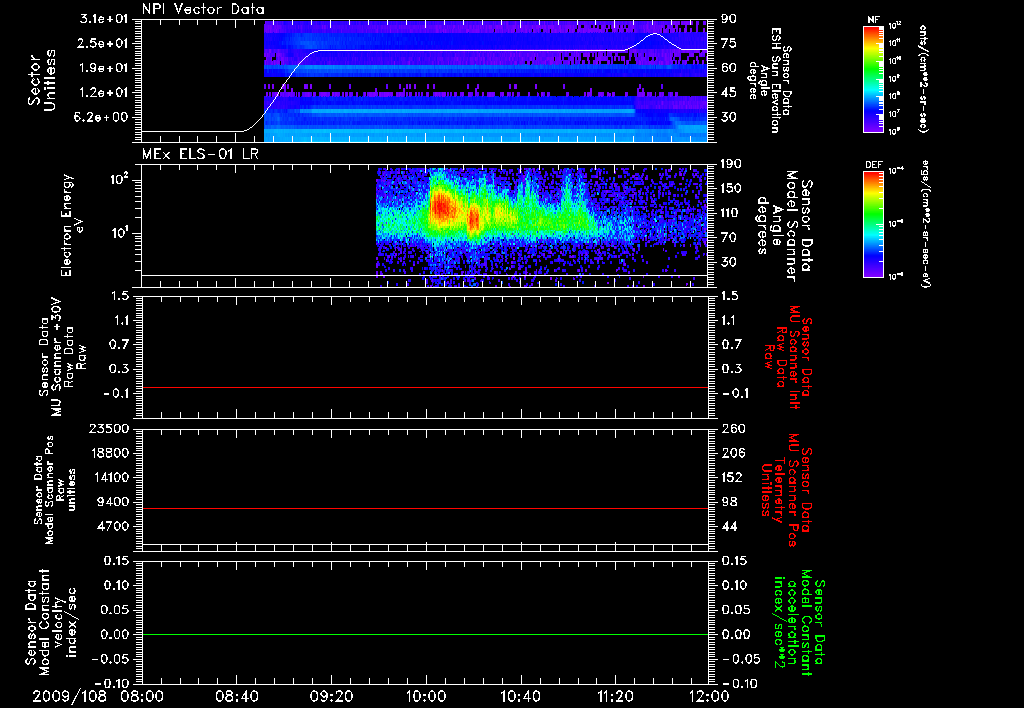Screen dimensions: 1024x708
Task: Click the 09:20 time tick label
Action: (331, 696)
